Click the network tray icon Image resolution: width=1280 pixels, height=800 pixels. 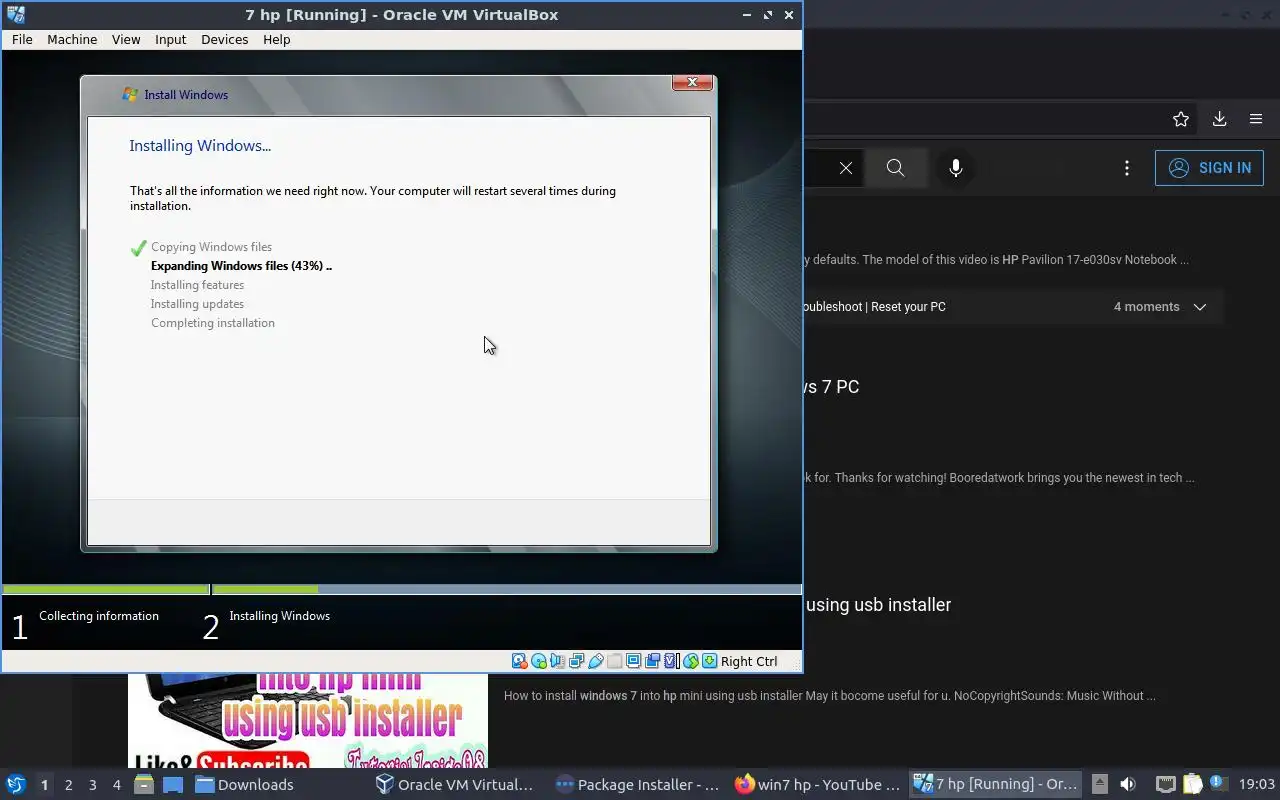1165,785
